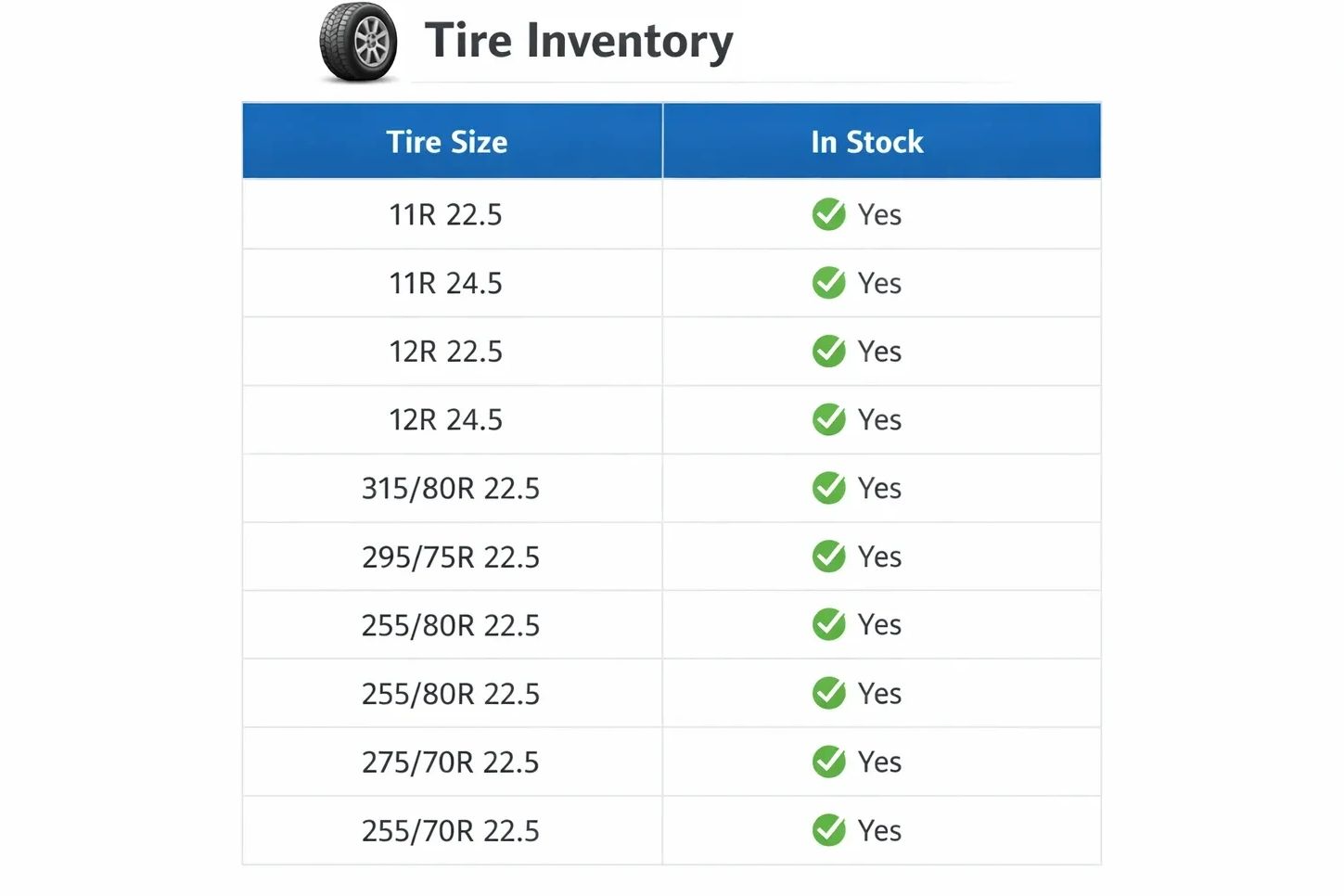This screenshot has height=896, width=1344.
Task: Select the checkmark in the 12R 22.5 row
Action: [x=828, y=352]
